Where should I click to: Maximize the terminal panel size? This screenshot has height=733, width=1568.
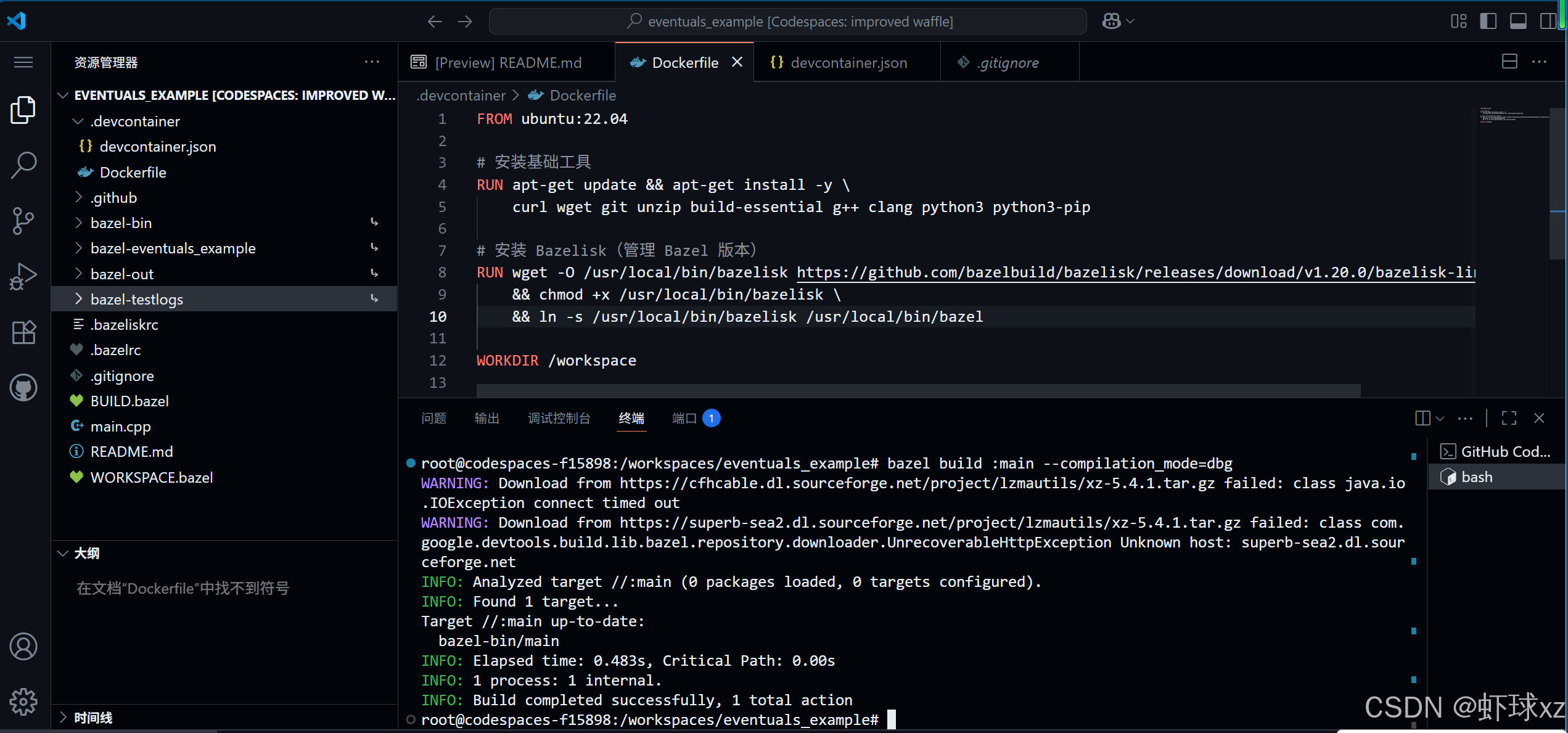(1509, 419)
